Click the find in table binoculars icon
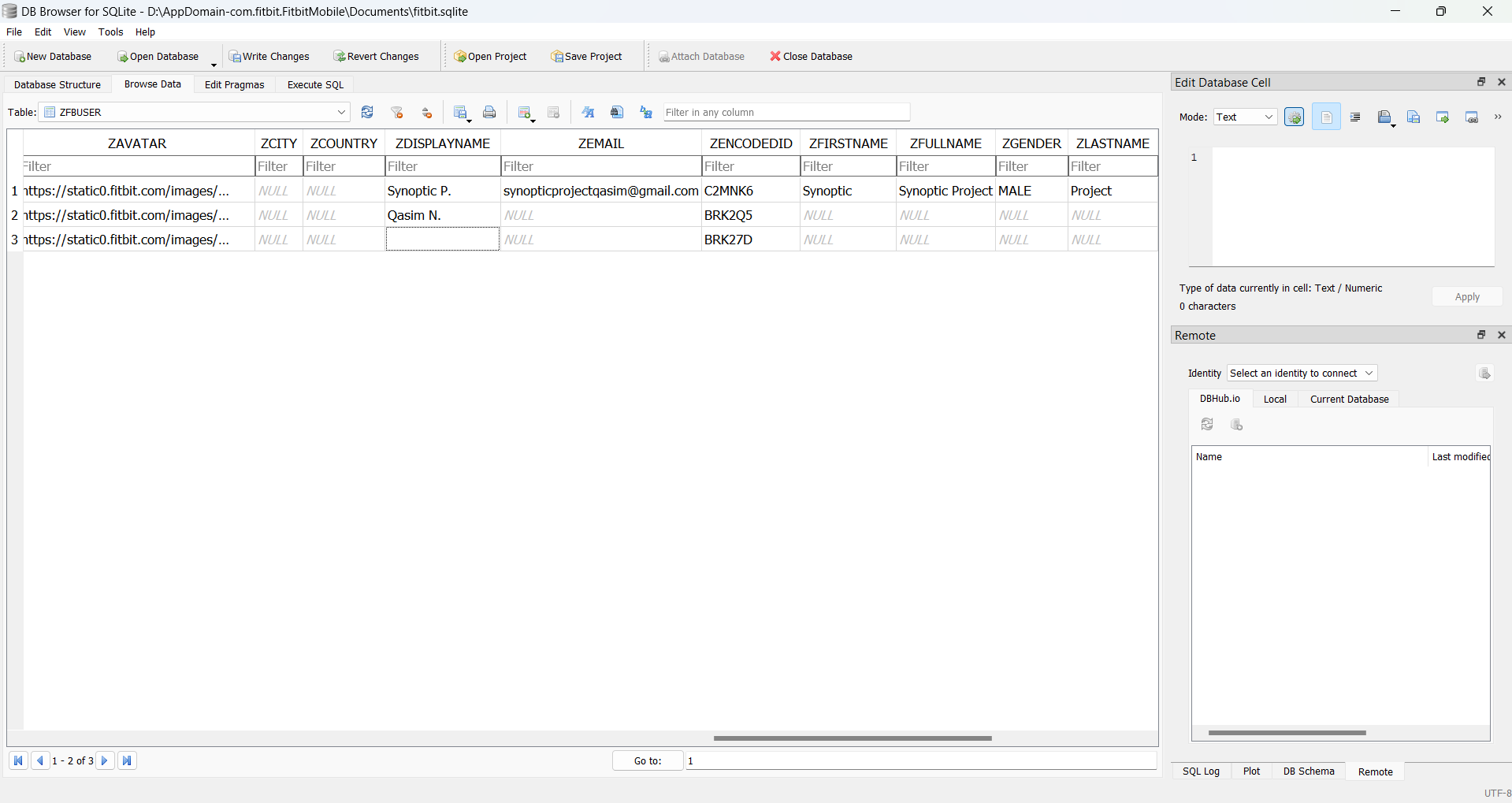Viewport: 1512px width, 803px height. coord(617,113)
